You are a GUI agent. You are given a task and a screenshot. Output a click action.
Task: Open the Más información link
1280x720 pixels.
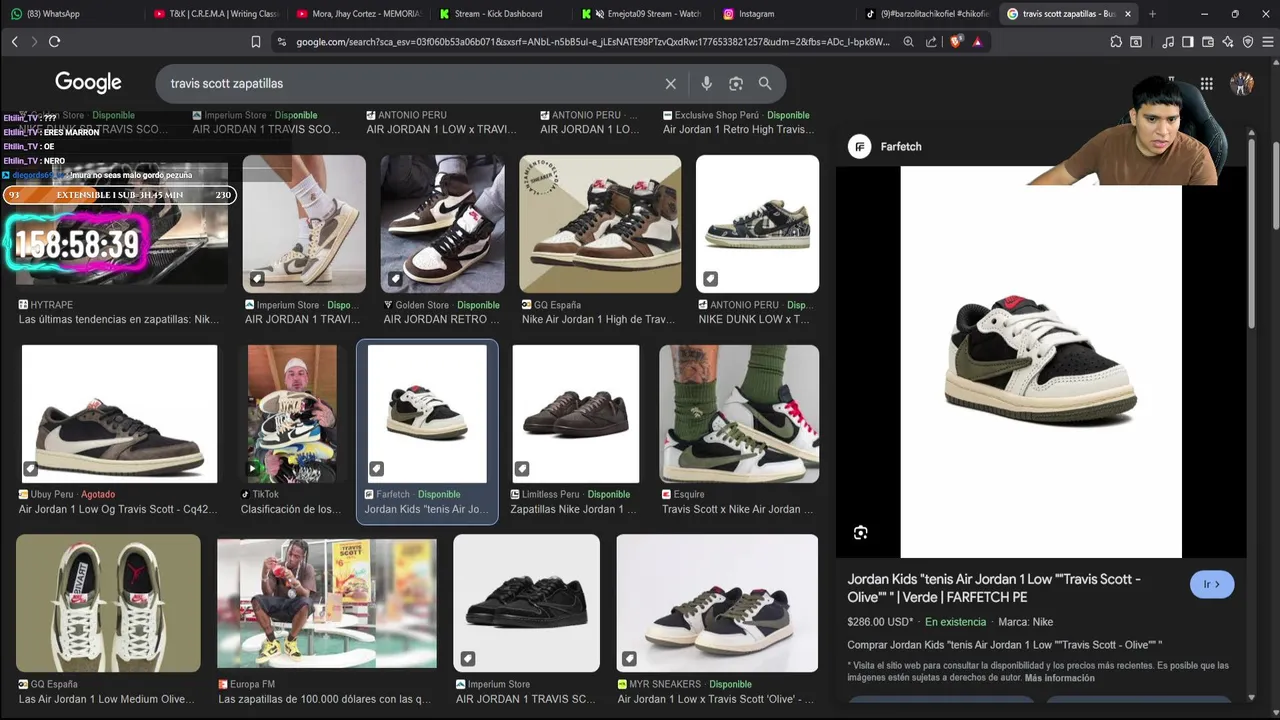click(1059, 678)
